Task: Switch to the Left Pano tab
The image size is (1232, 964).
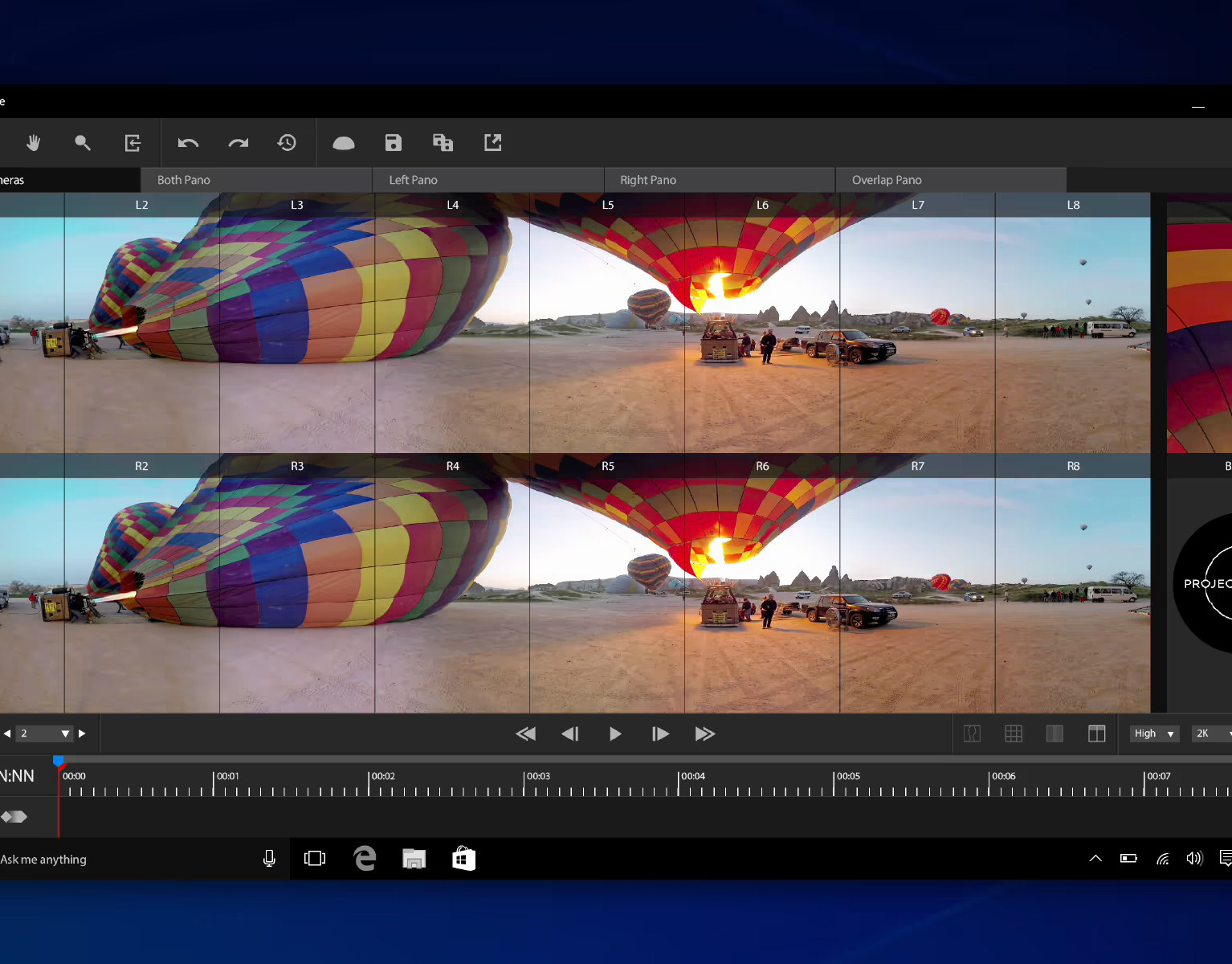Action: click(488, 180)
